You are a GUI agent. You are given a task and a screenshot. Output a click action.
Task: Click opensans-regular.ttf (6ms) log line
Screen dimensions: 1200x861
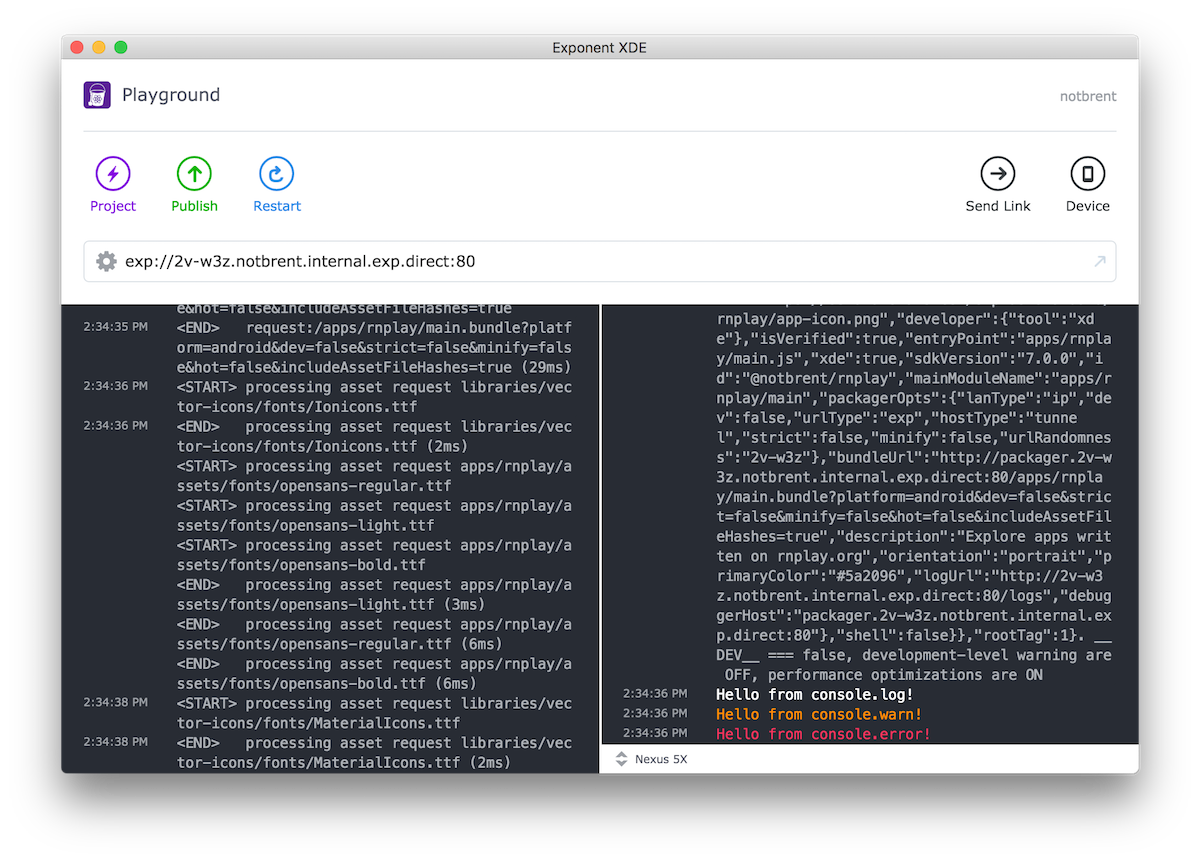coord(375,634)
